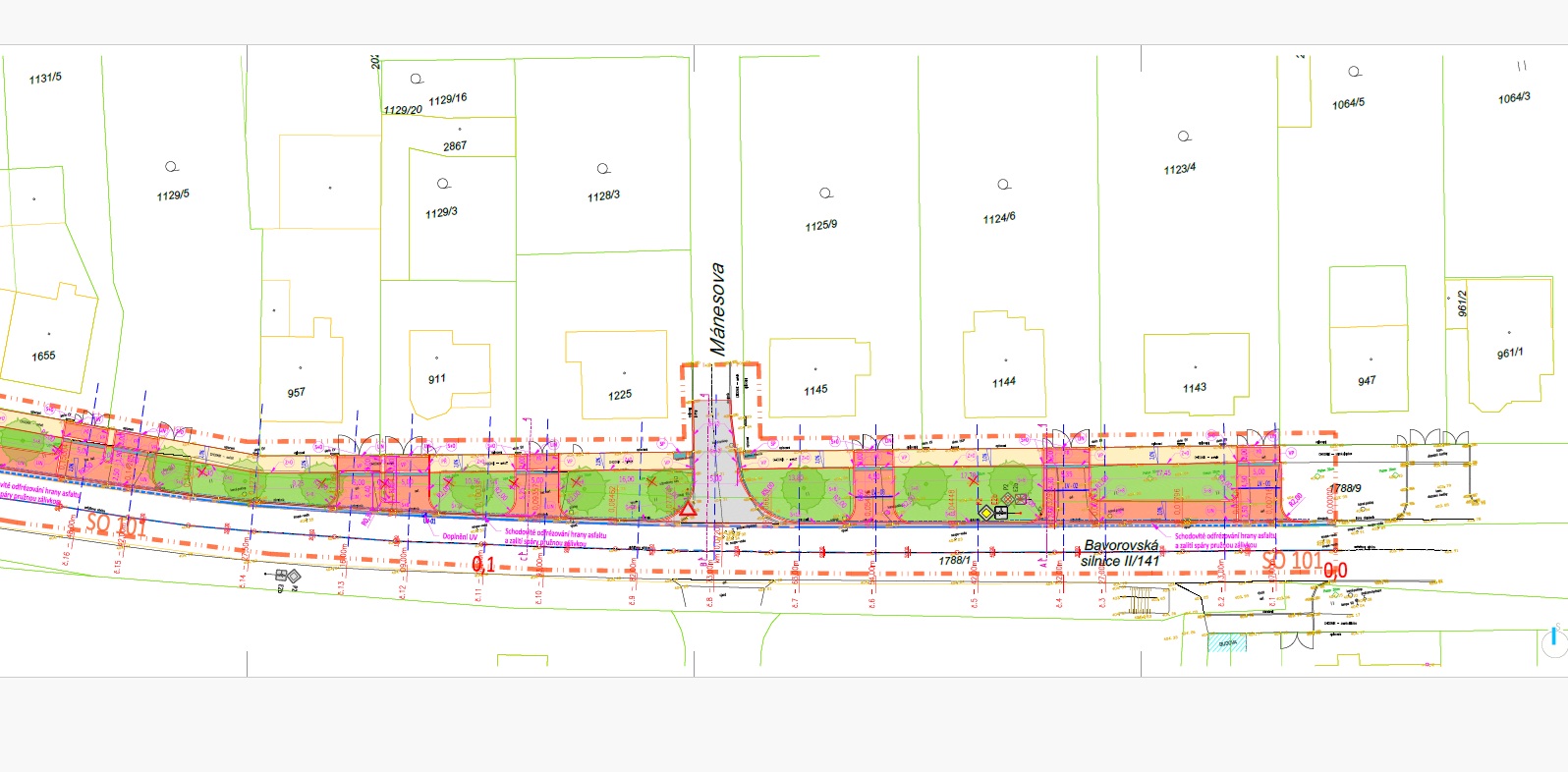1568x772 pixels.
Task: Select the yellow diamond priority road sign
Action: click(985, 513)
